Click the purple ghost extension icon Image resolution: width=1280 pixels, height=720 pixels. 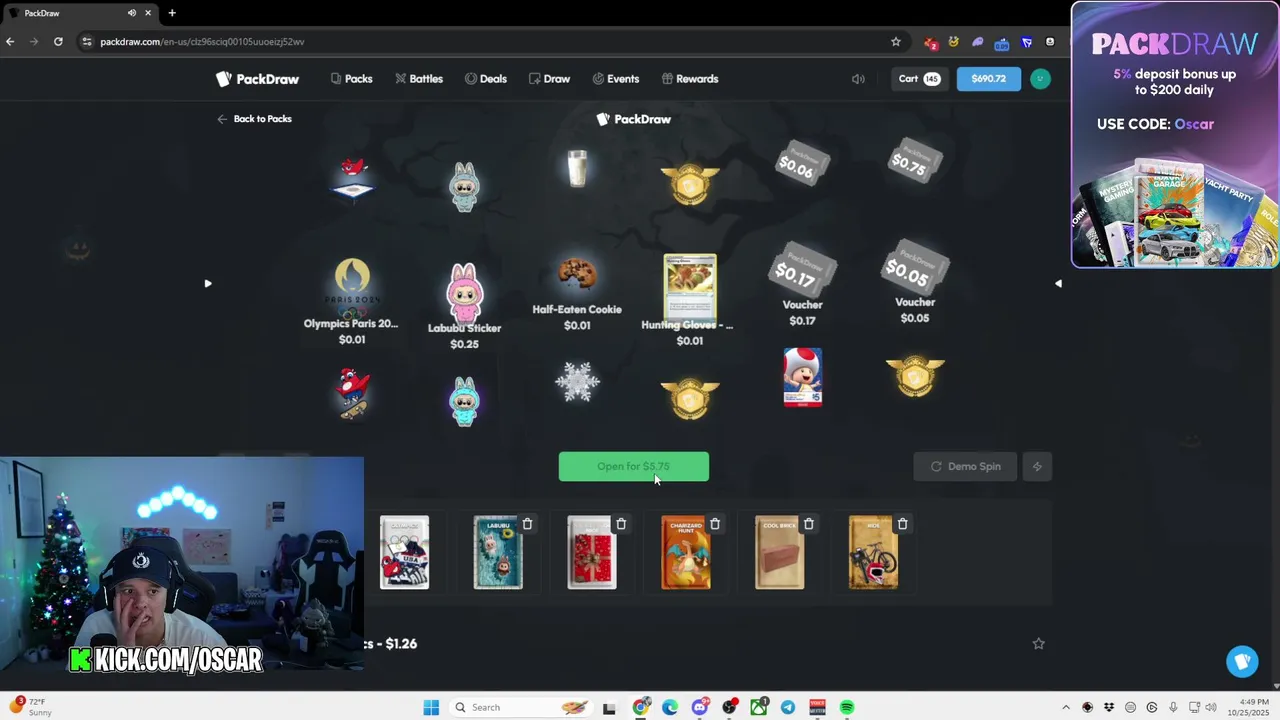pyautogui.click(x=978, y=42)
